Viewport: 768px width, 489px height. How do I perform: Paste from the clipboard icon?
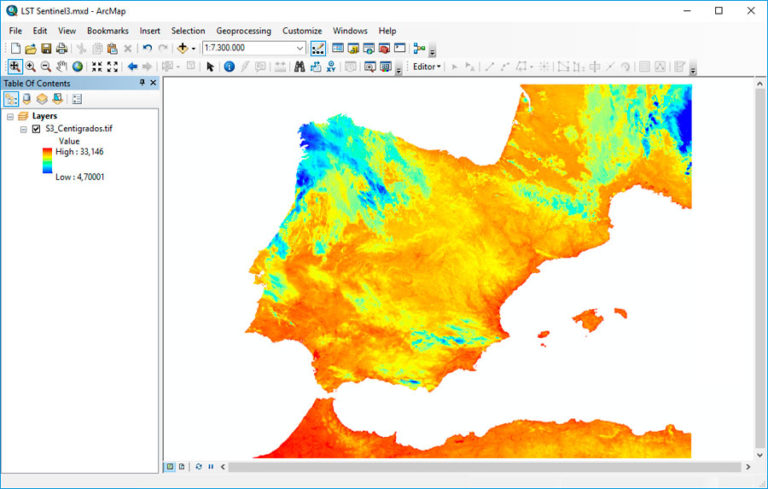(113, 49)
